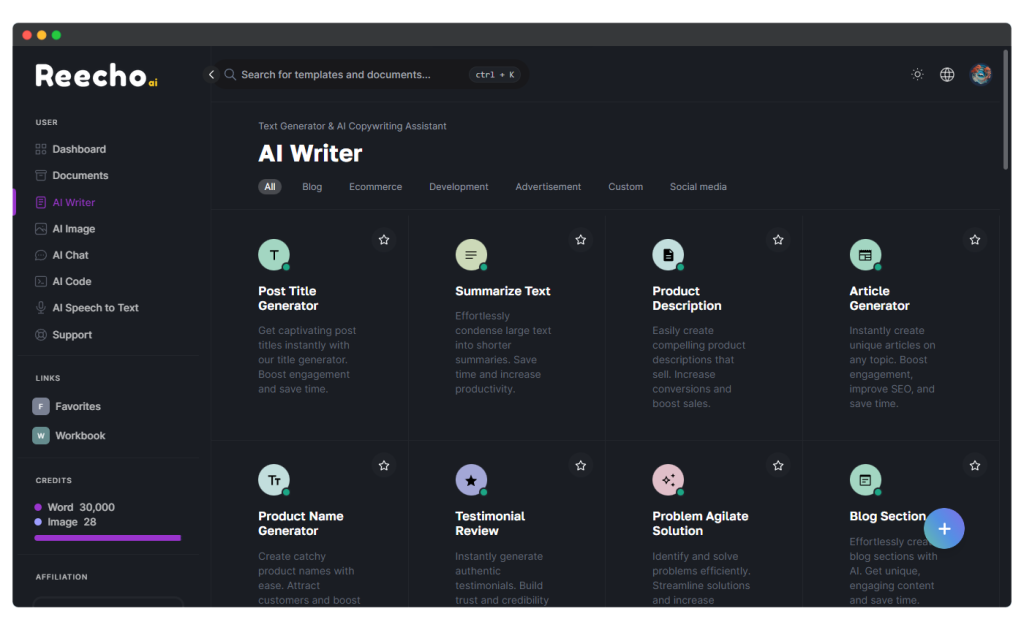Viewport: 1024px width, 630px height.
Task: Switch to the Ecommerce filter tab
Action: (x=375, y=187)
